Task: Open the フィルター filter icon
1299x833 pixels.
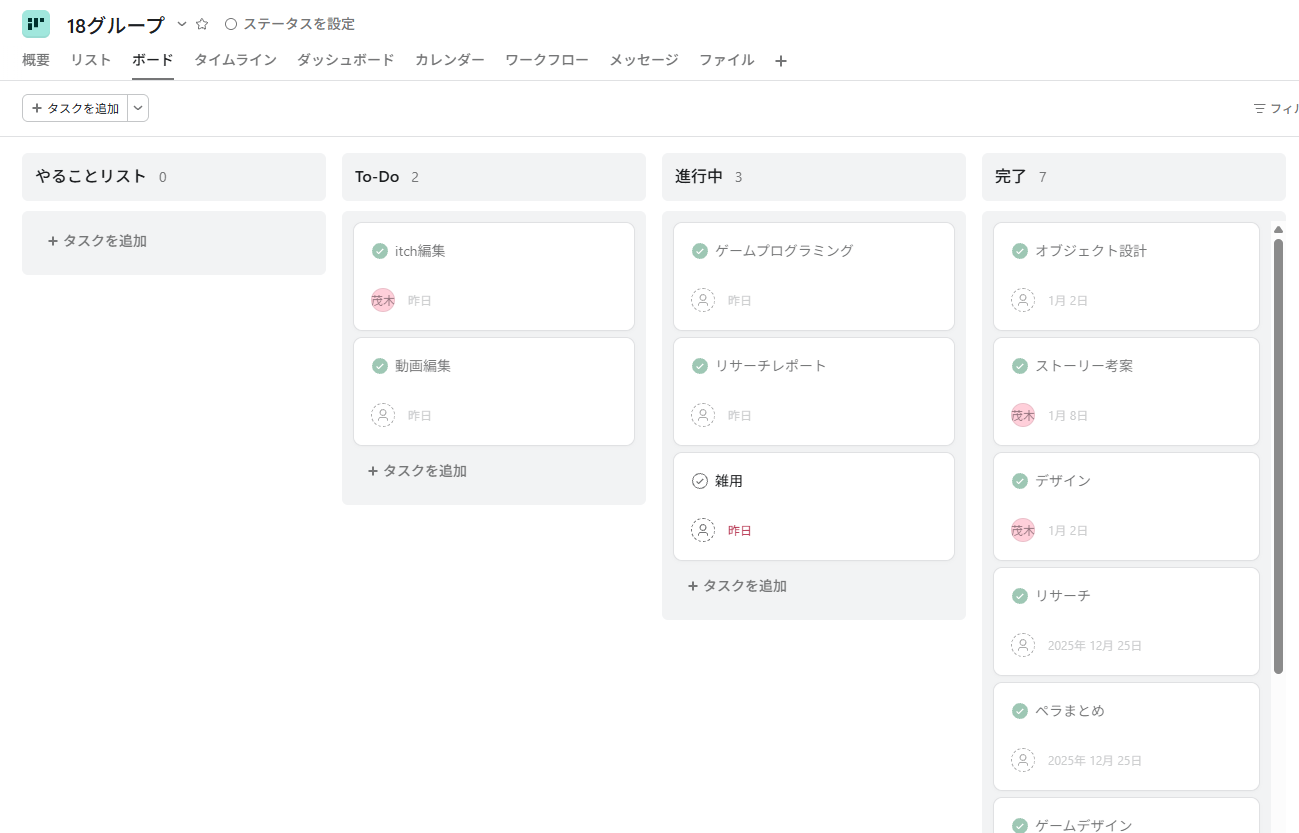Action: [1260, 108]
